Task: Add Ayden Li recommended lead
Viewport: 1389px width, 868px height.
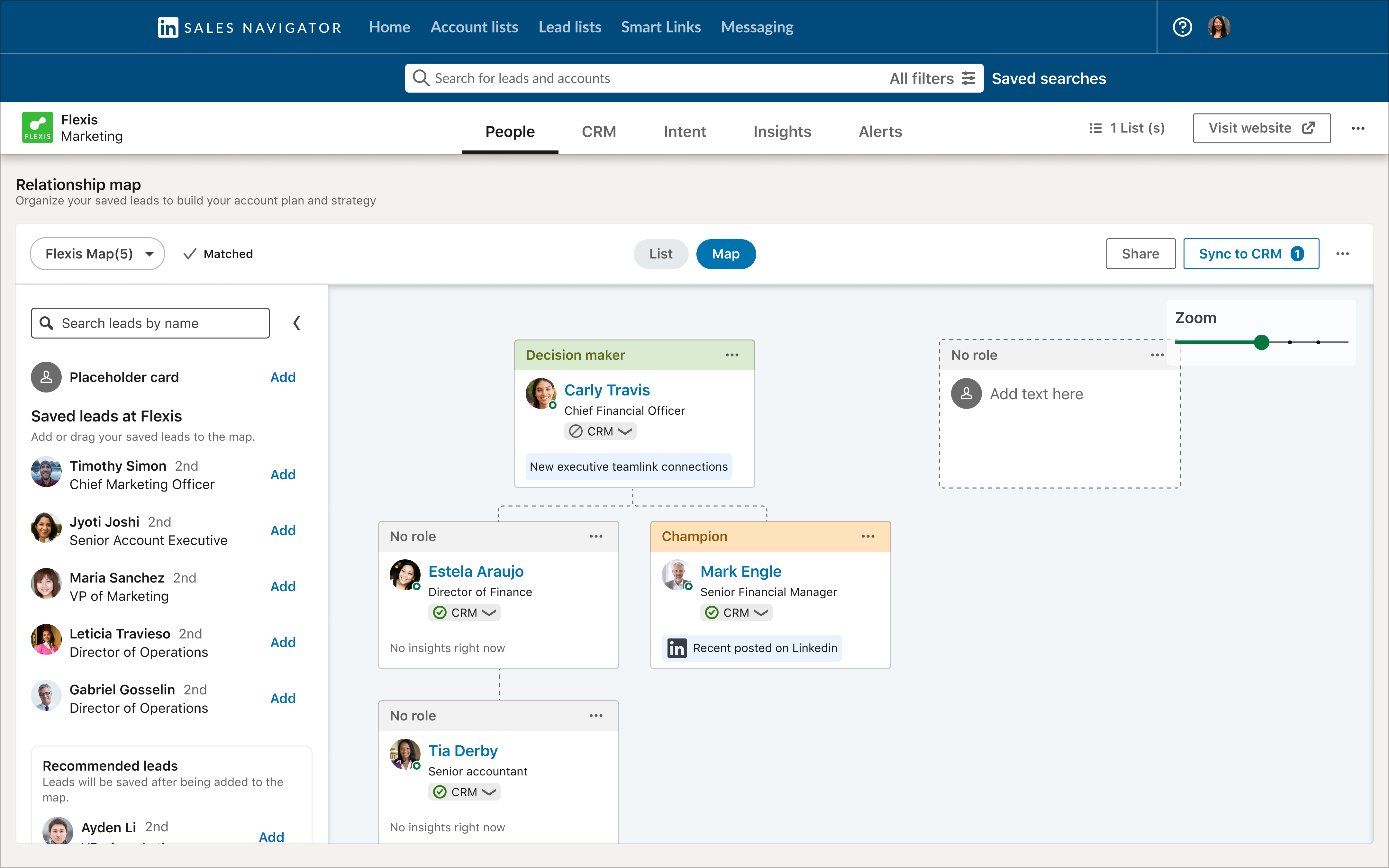Action: 271,837
